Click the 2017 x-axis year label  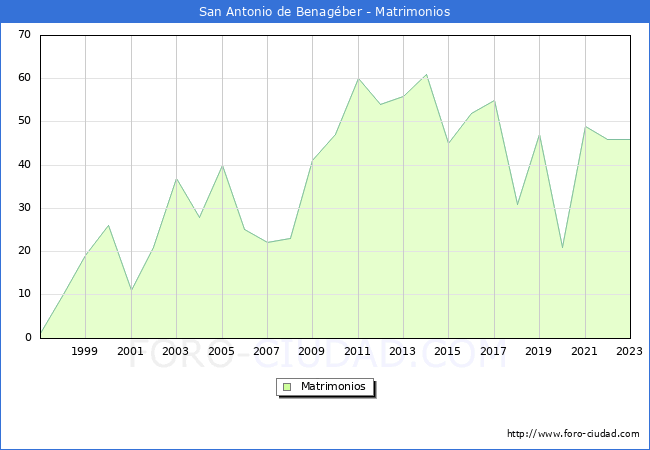pyautogui.click(x=494, y=351)
